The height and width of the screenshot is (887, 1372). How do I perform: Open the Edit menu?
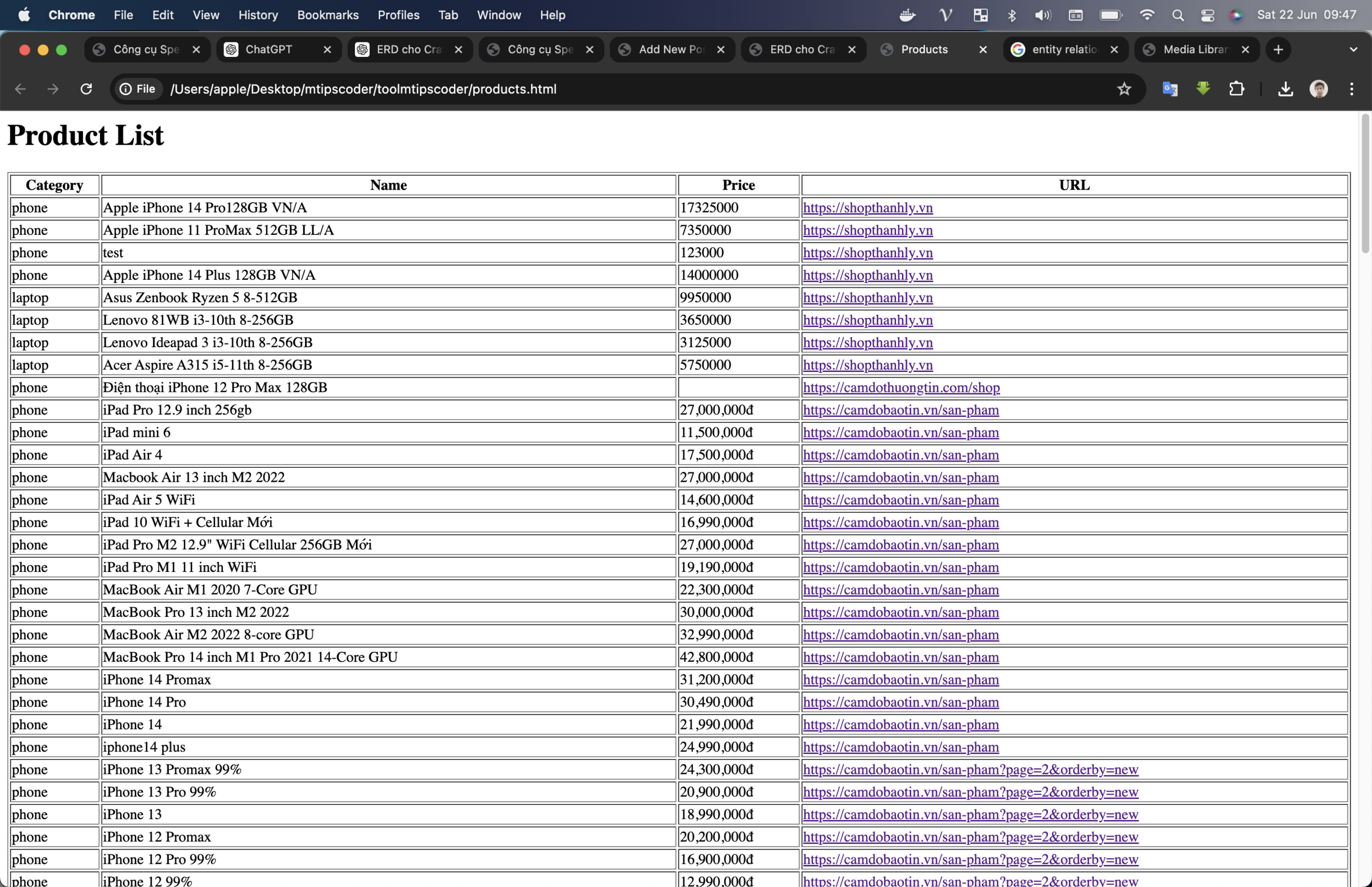pyautogui.click(x=163, y=15)
